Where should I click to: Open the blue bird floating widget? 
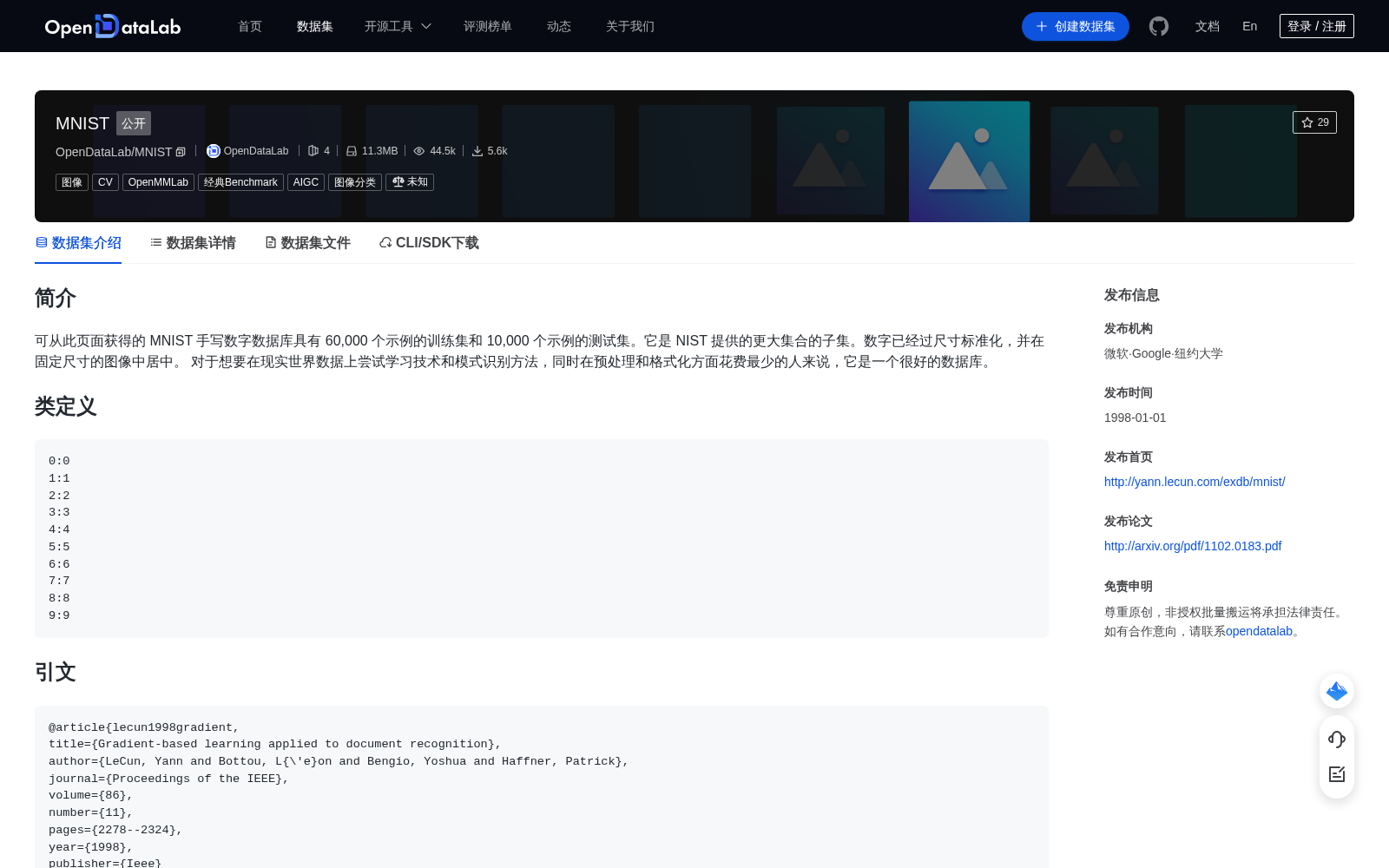(x=1337, y=691)
